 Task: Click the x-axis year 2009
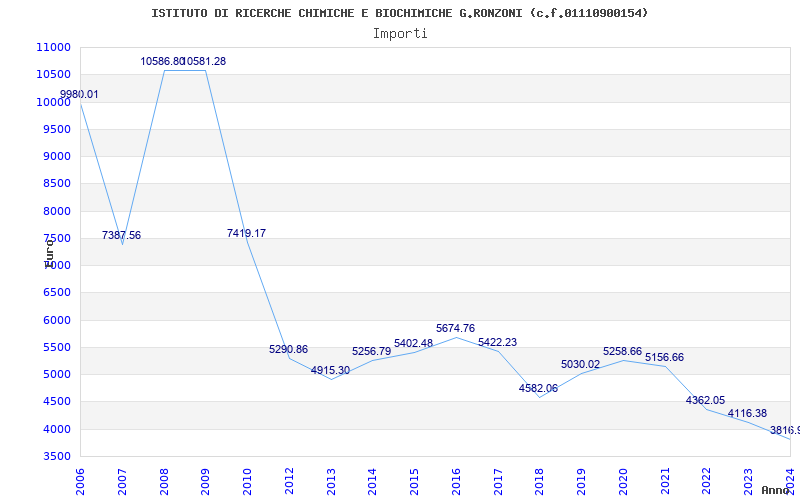206,482
